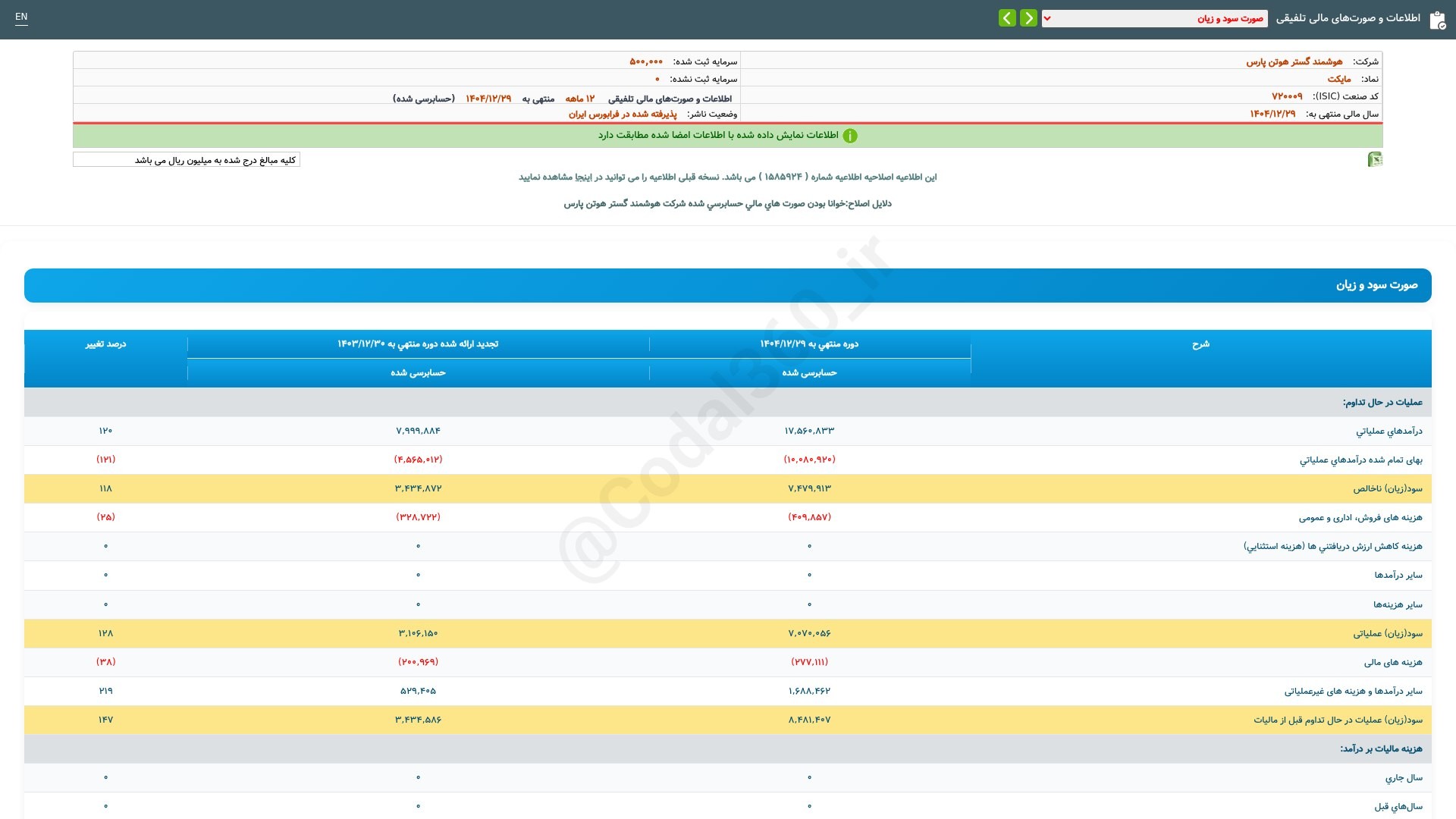Open the previous notice via اینجا link
Screen dimensions: 1456x819
coord(585,177)
